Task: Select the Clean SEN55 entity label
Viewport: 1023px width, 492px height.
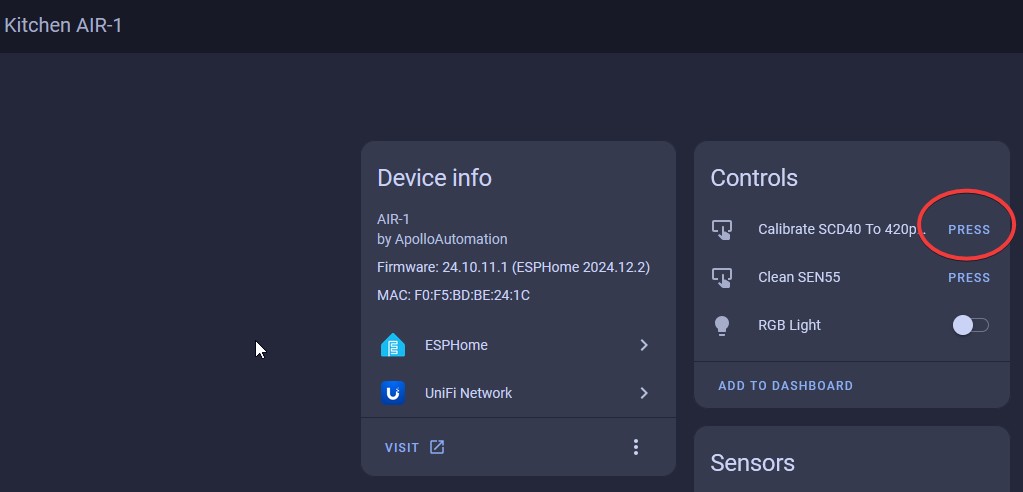Action: pos(799,277)
